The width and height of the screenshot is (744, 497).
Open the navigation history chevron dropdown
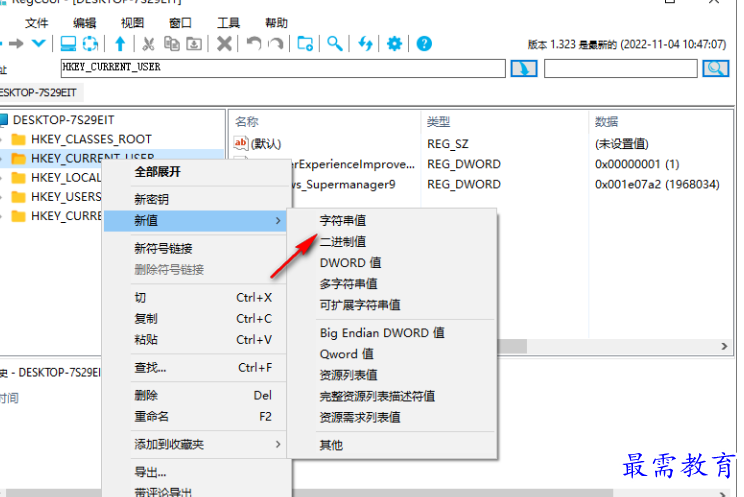point(38,44)
